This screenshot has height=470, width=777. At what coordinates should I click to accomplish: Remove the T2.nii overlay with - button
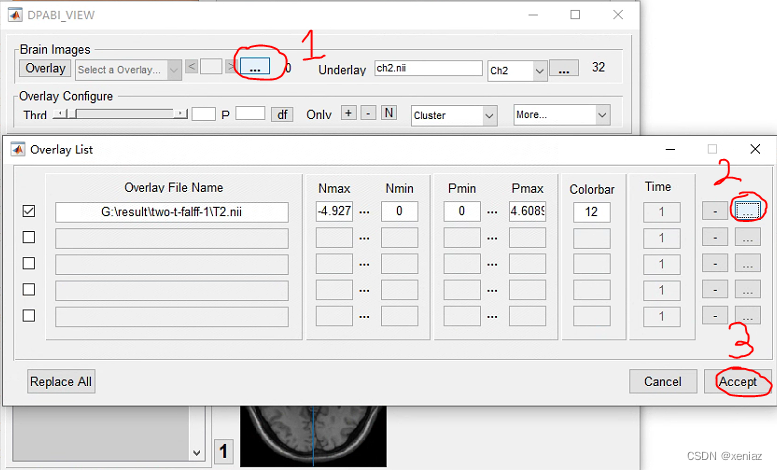715,211
